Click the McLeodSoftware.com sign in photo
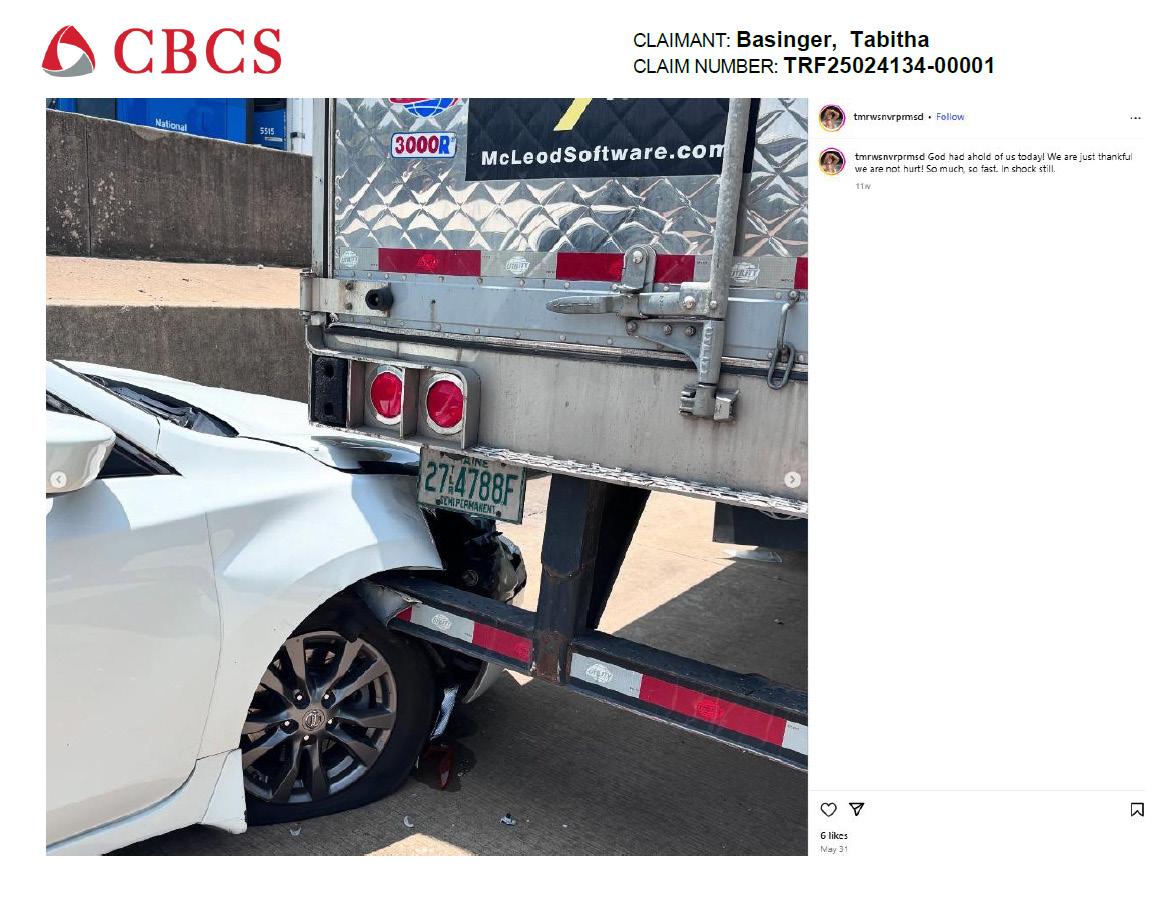The width and height of the screenshot is (1172, 902). click(x=602, y=155)
